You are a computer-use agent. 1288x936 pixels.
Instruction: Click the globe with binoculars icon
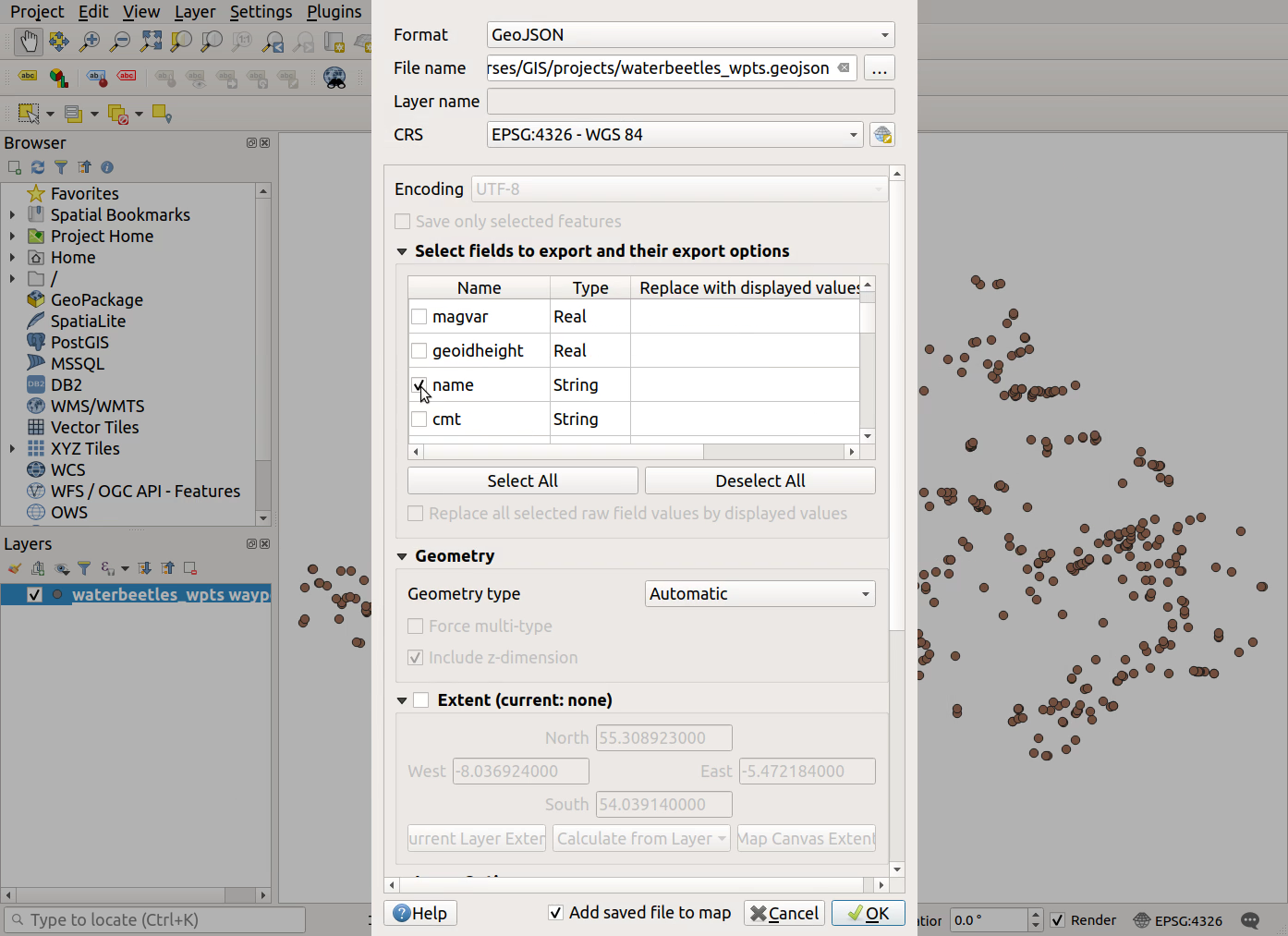[334, 78]
